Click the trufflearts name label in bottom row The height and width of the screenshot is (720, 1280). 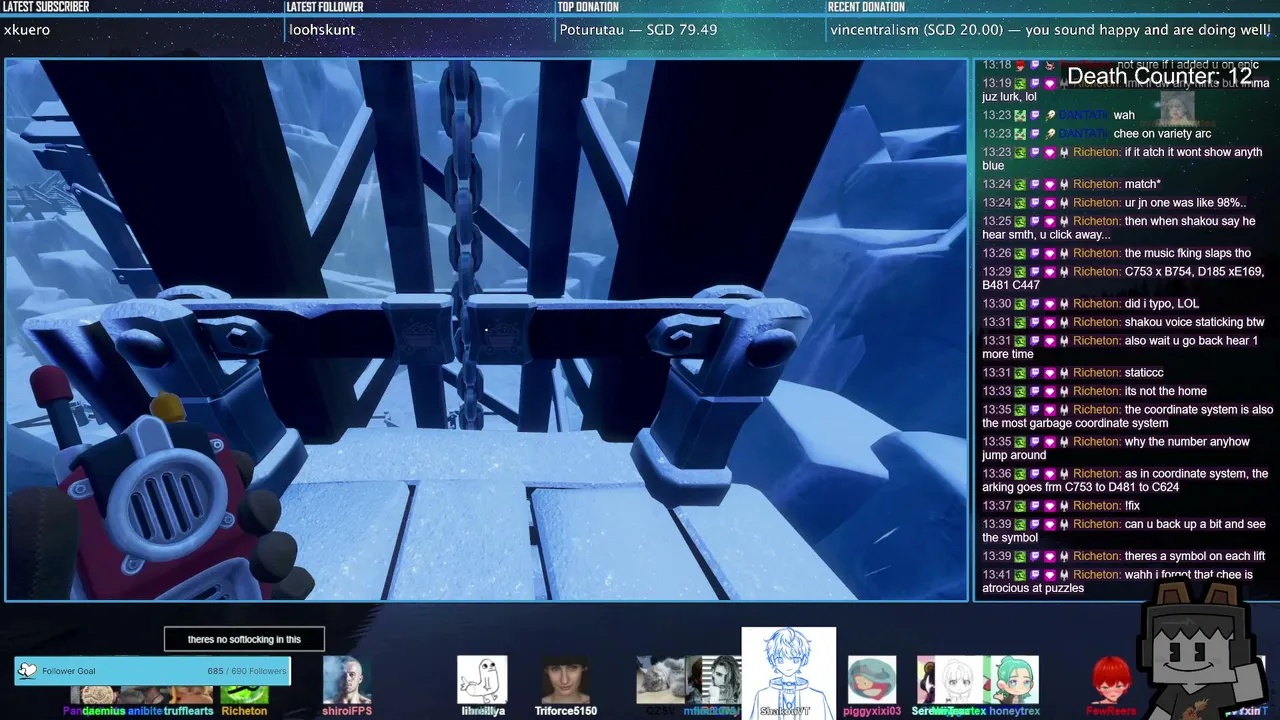coord(188,711)
